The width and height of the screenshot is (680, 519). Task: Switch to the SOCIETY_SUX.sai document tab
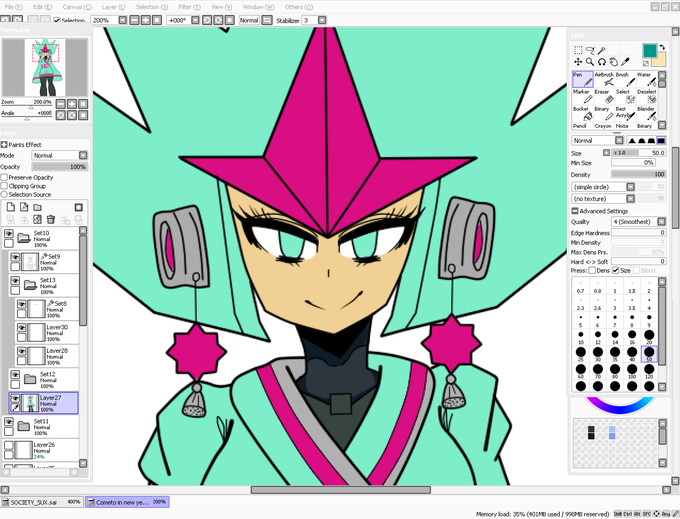click(41, 502)
